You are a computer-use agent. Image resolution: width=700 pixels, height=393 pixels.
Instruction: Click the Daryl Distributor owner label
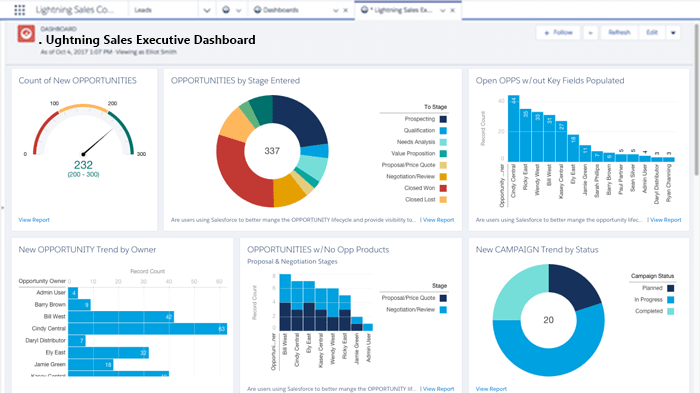pos(46,340)
